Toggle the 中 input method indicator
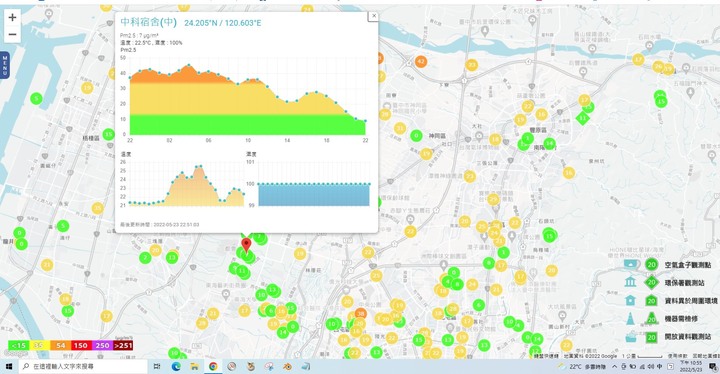The image size is (720, 374). pos(660,367)
